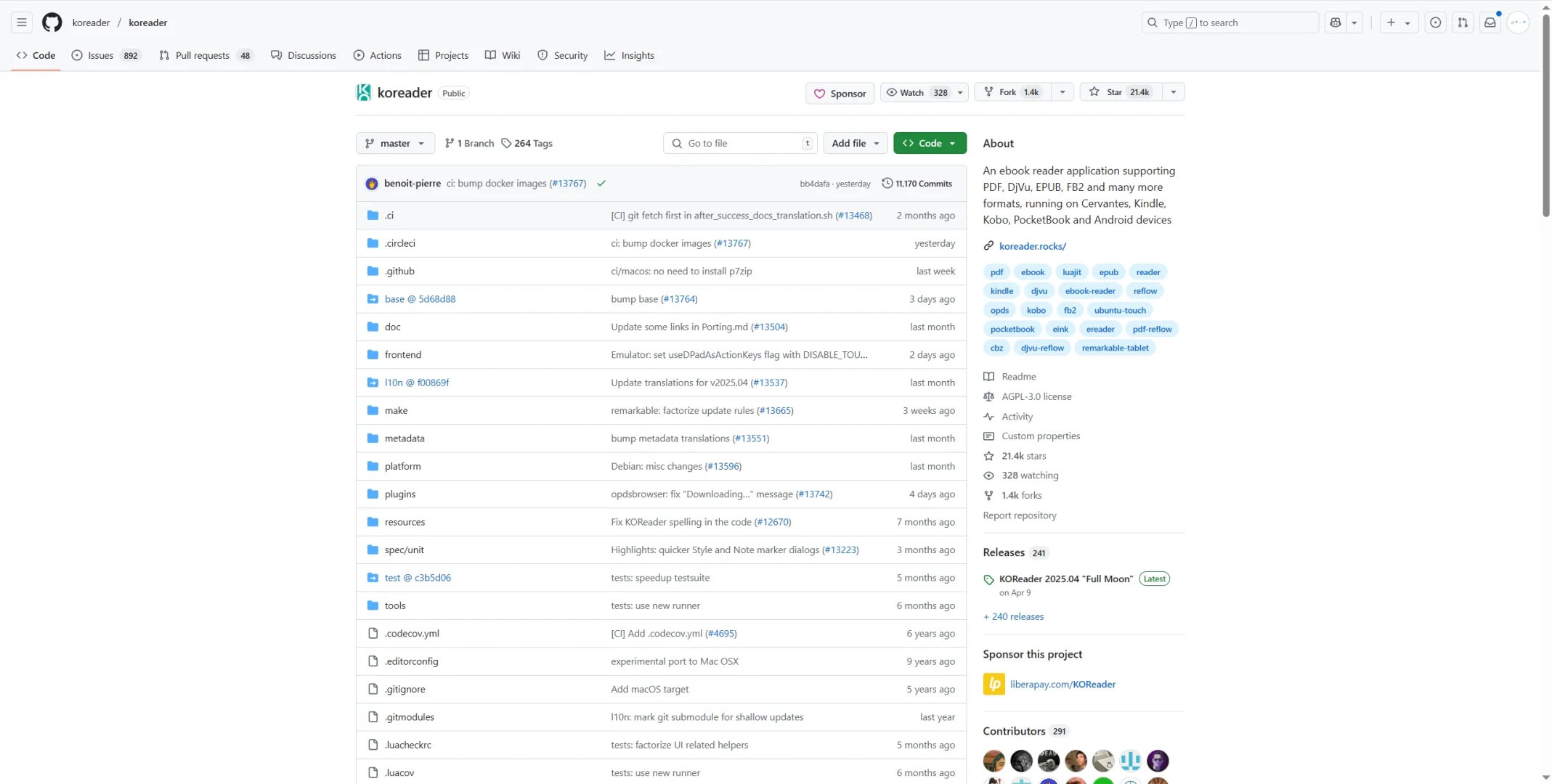Select the 'ebook-reader' topic tag

tap(1090, 291)
